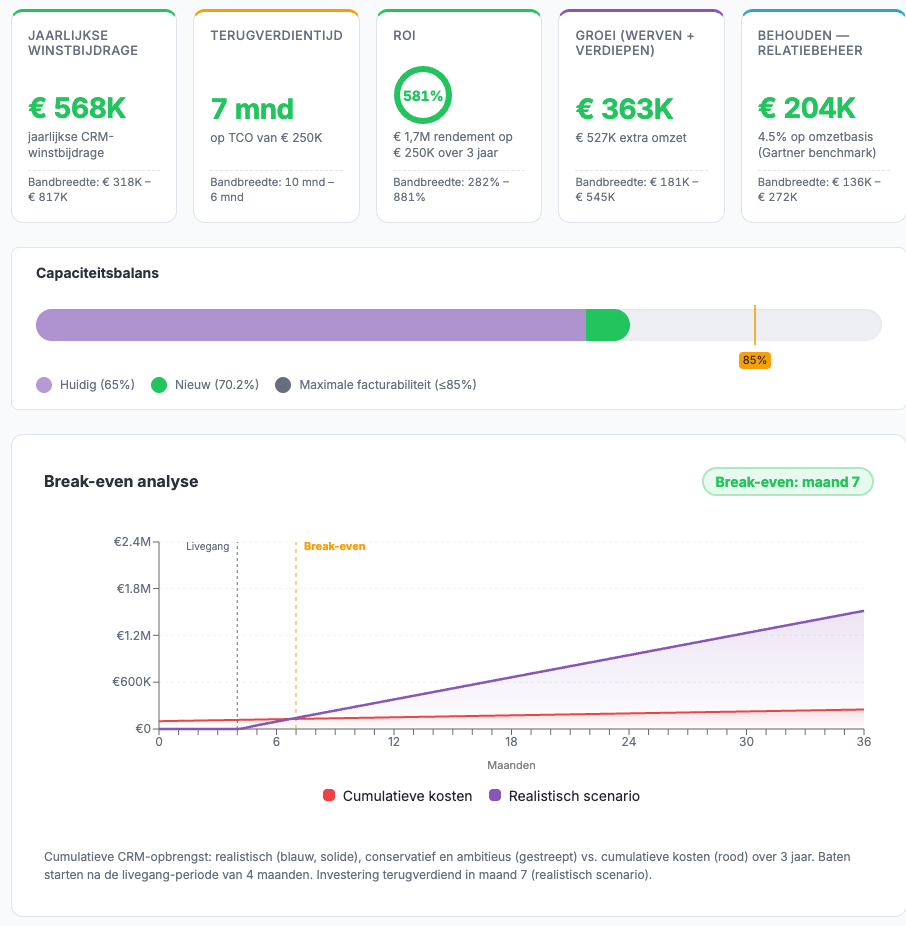Click the € 204K Behouden card value
The width and height of the screenshot is (906, 926).
point(807,108)
